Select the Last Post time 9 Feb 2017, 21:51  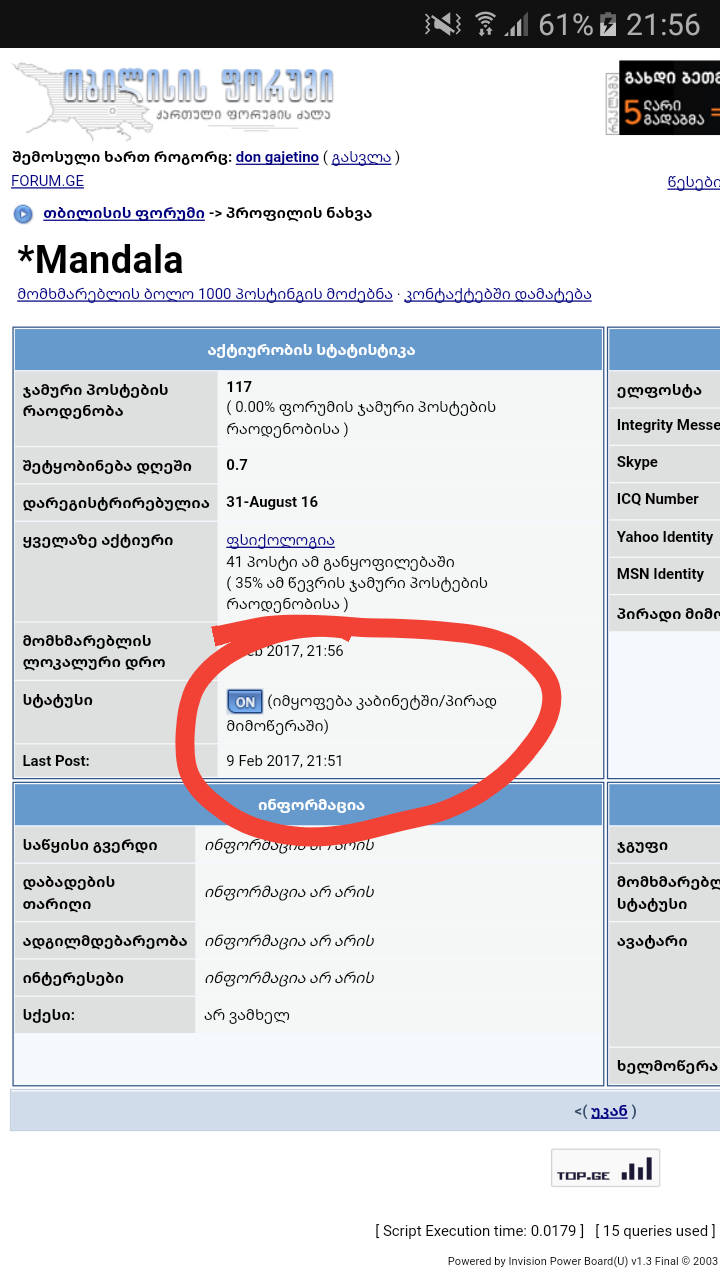(x=285, y=761)
